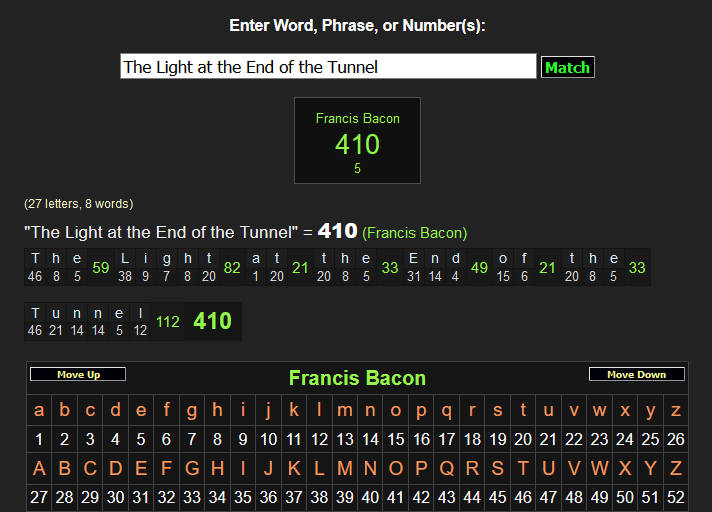Select word sum 82 for Light
The image size is (712, 512).
click(232, 267)
